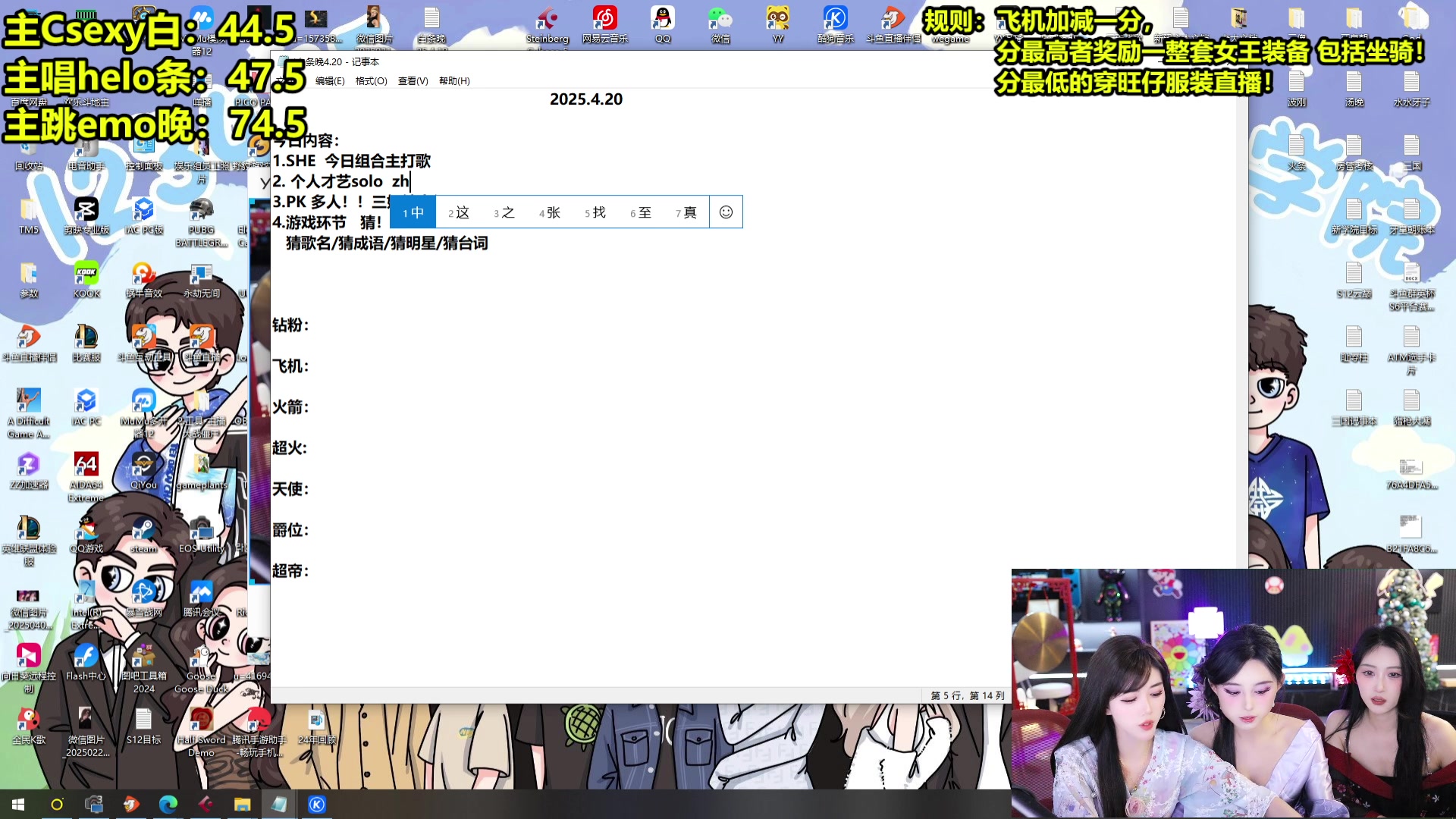Click the 2025.4.20 date heading in Notepad

point(586,99)
